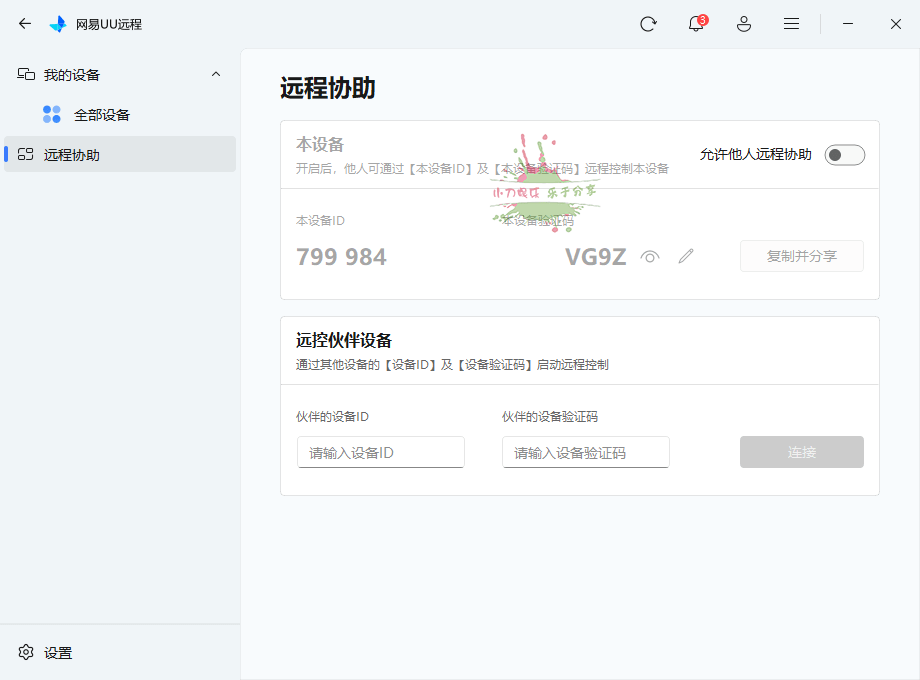This screenshot has width=920, height=680.
Task: Click the 请输入设备ID input field
Action: 380,452
